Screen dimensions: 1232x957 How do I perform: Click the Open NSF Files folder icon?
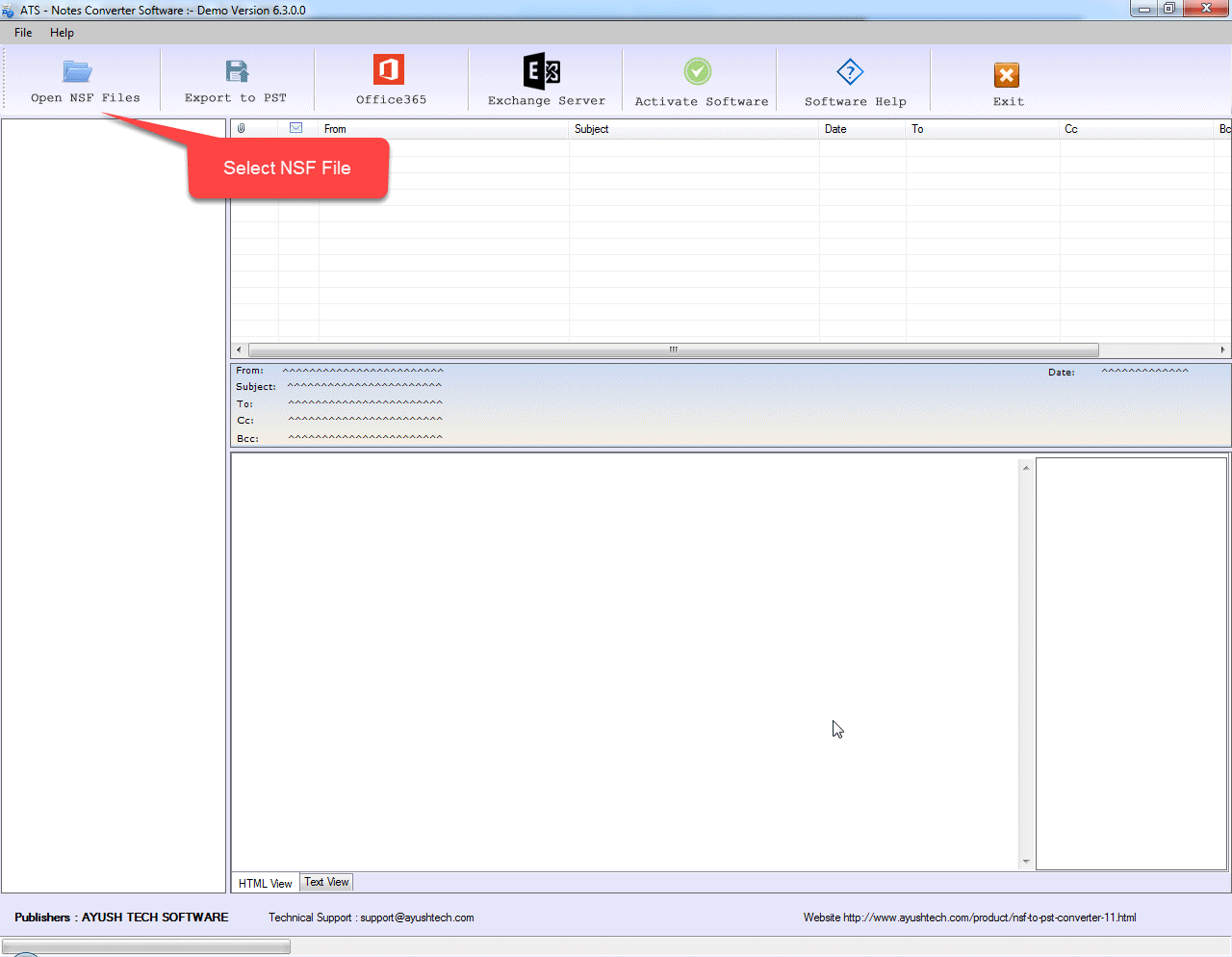(77, 72)
